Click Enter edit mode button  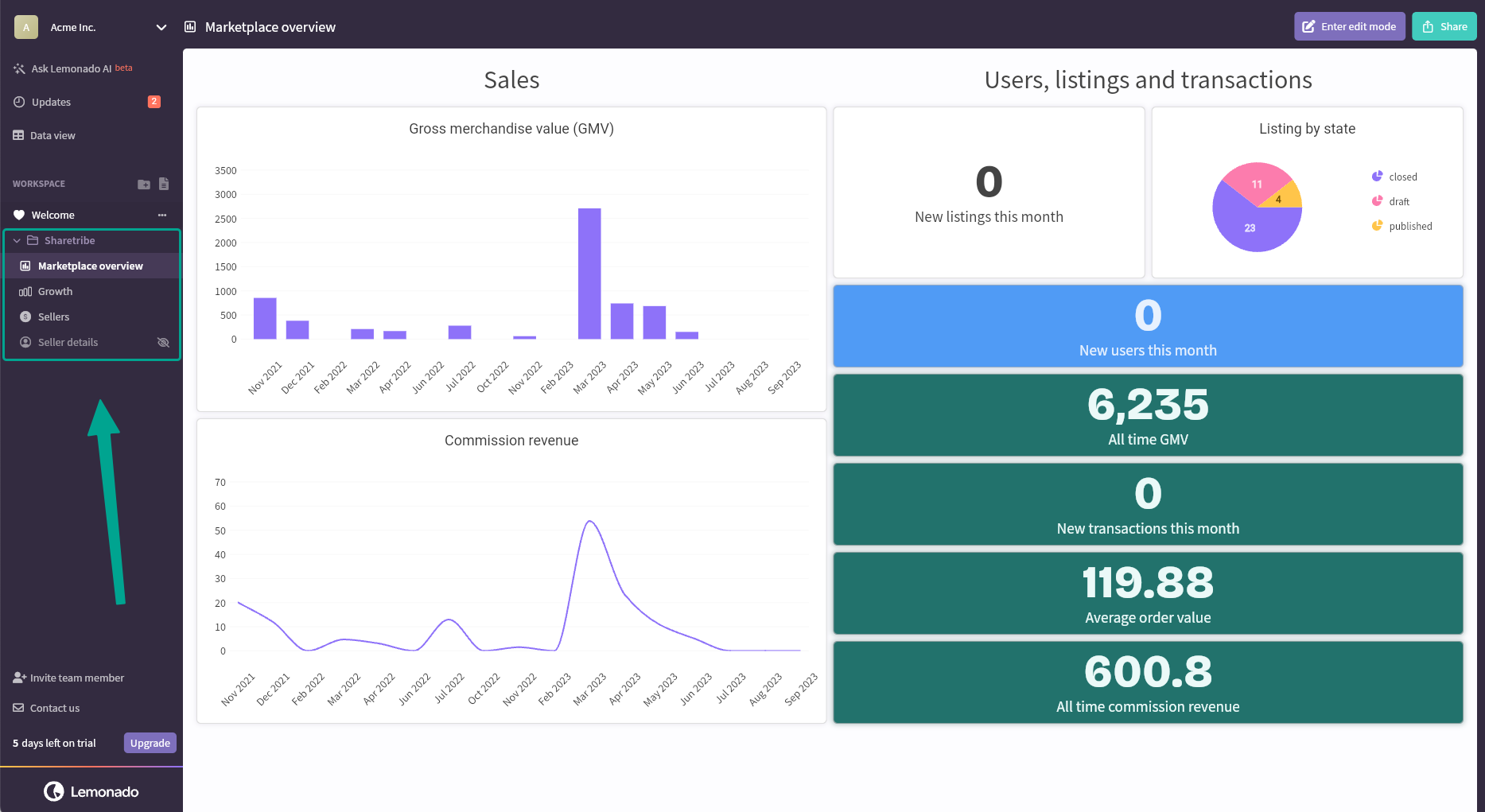coord(1349,26)
